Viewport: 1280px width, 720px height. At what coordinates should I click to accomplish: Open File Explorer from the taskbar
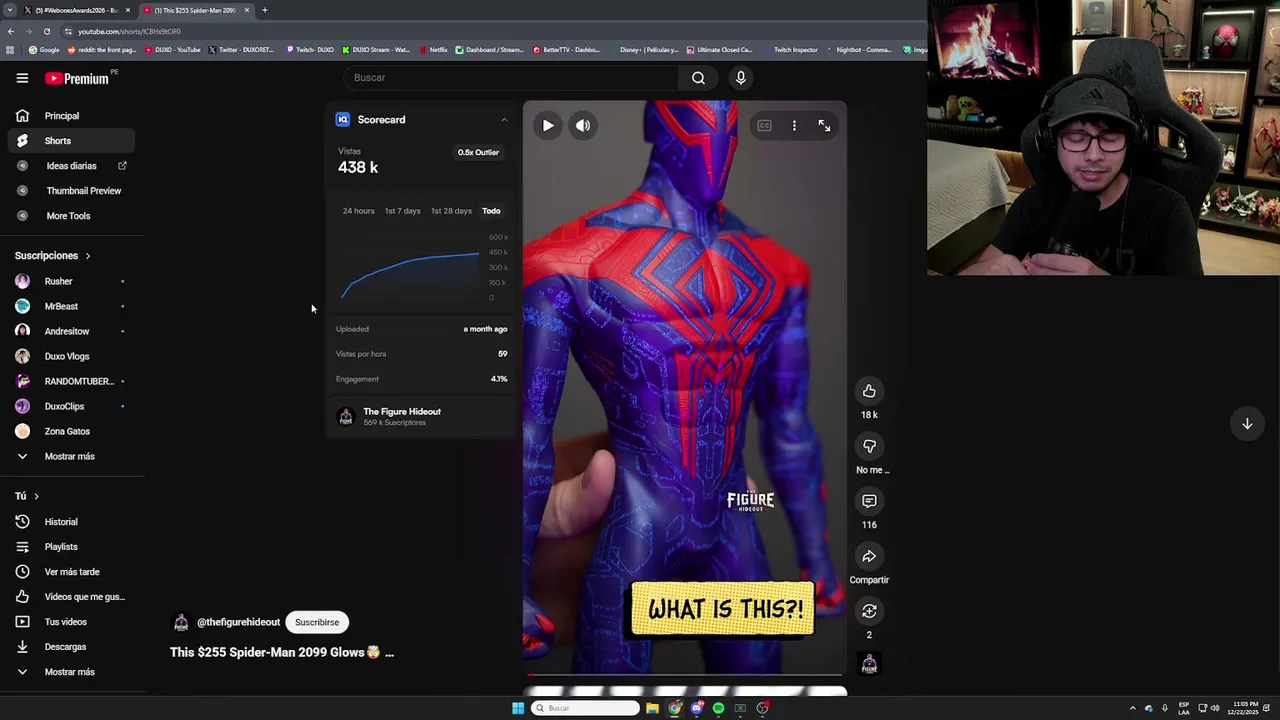pos(652,708)
